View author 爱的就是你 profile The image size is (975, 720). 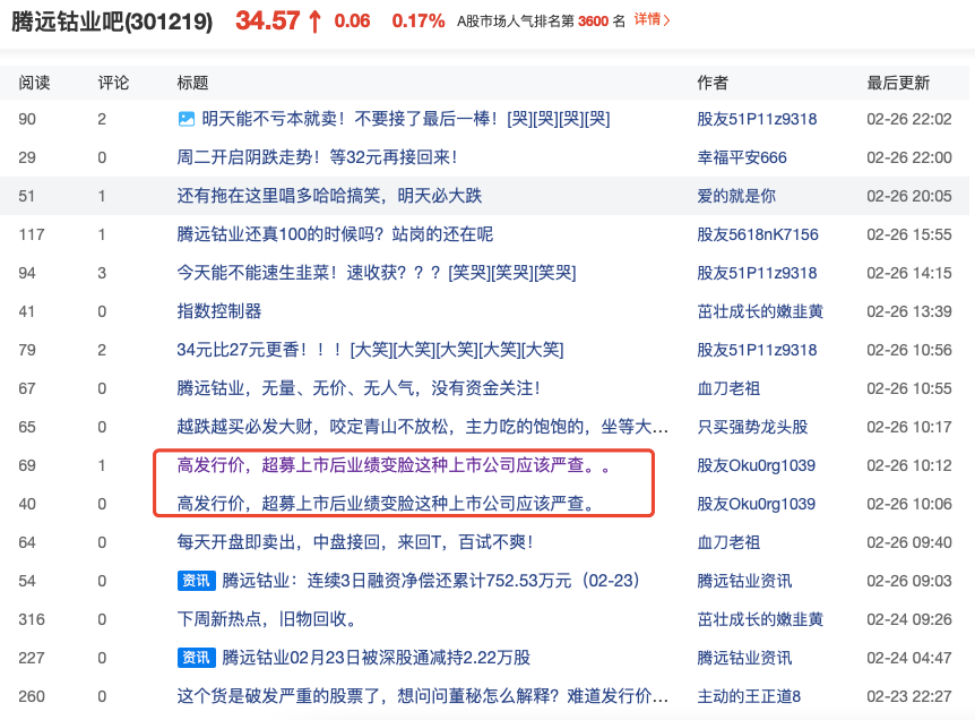(x=736, y=196)
